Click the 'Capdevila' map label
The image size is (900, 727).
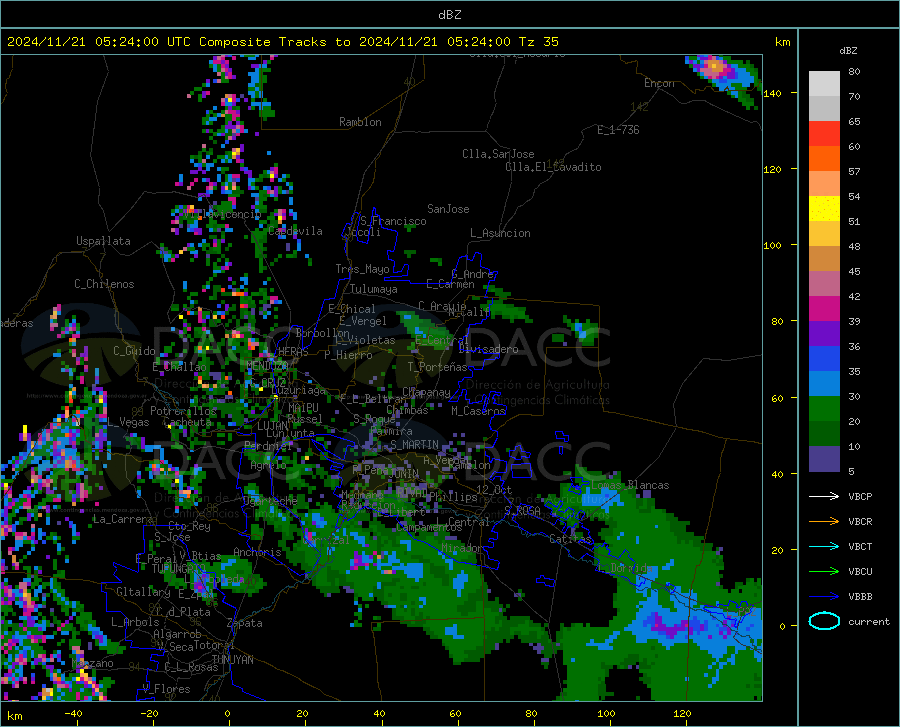[295, 231]
